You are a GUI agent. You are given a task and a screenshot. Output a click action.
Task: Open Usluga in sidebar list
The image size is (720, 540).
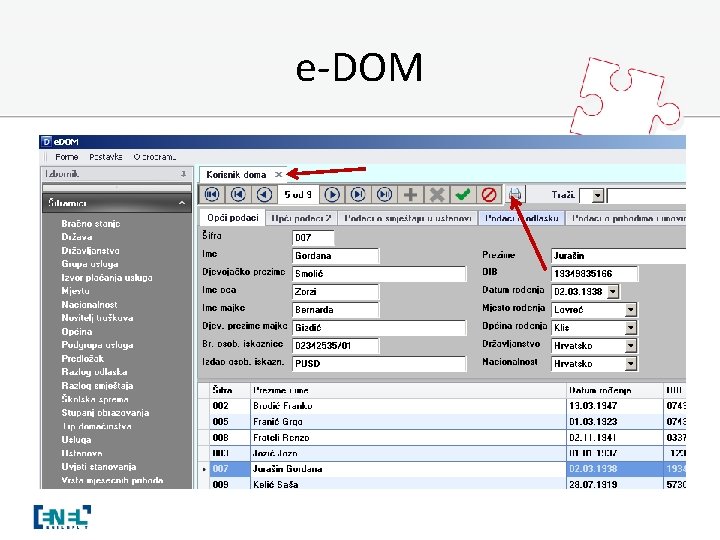point(76,439)
